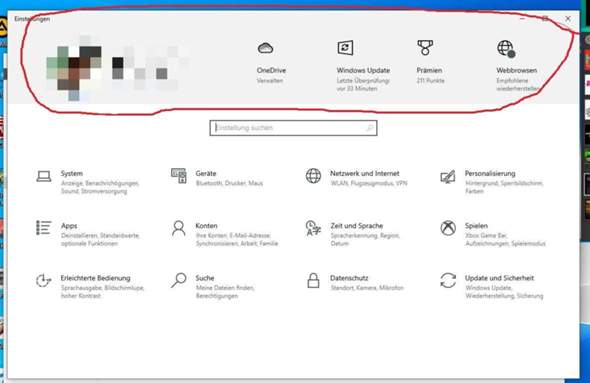Click 'Meine Dateien finden, Berechtigungen' description
The width and height of the screenshot is (590, 383).
225,292
